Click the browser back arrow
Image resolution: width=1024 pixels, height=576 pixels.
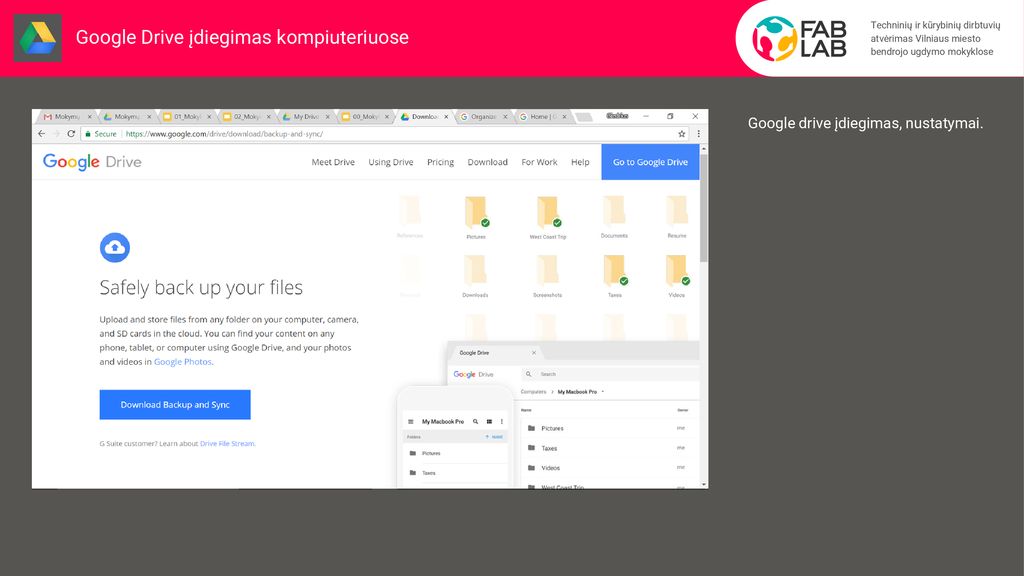point(42,134)
